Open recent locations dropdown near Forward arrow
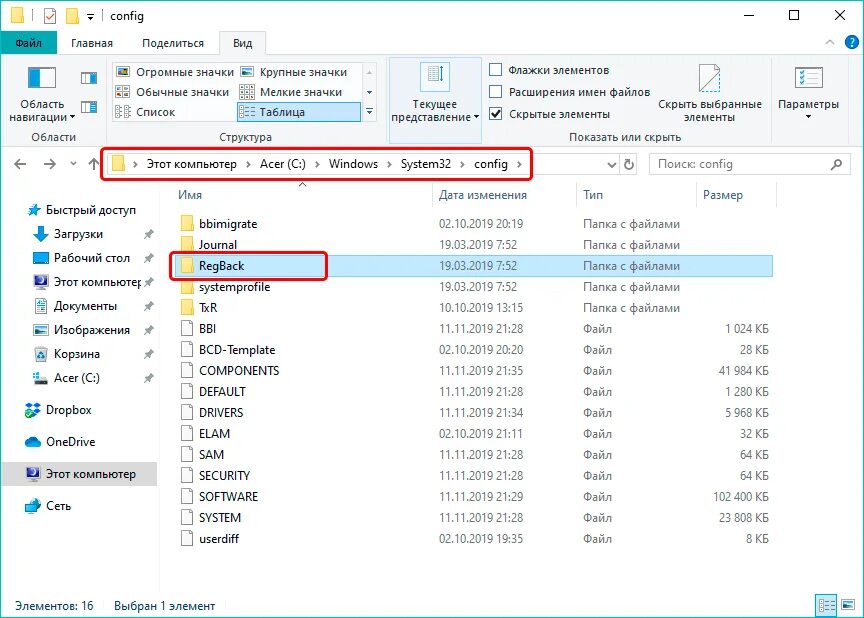The image size is (864, 618). [73, 164]
